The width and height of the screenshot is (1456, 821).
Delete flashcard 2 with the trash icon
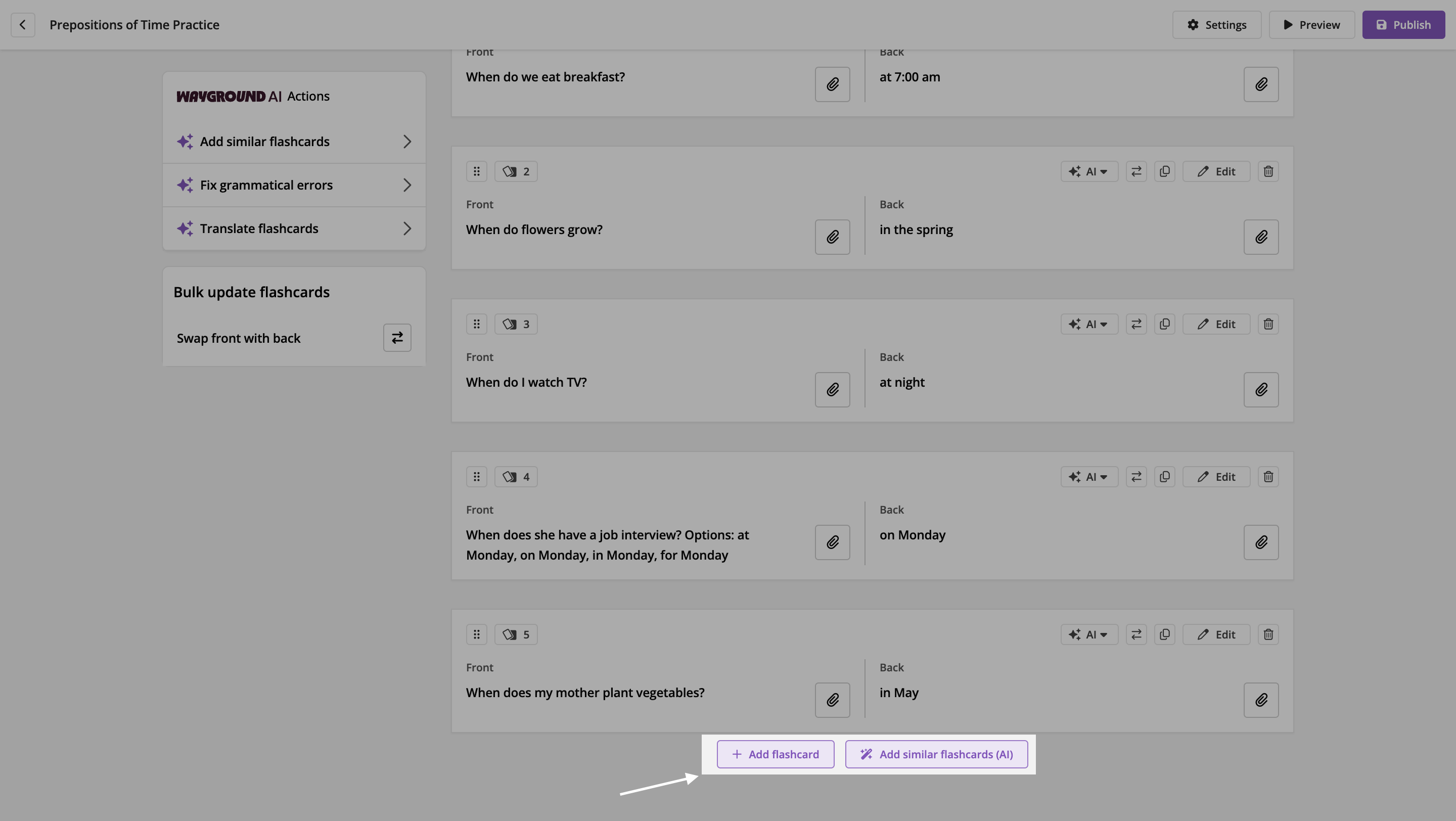pos(1268,172)
